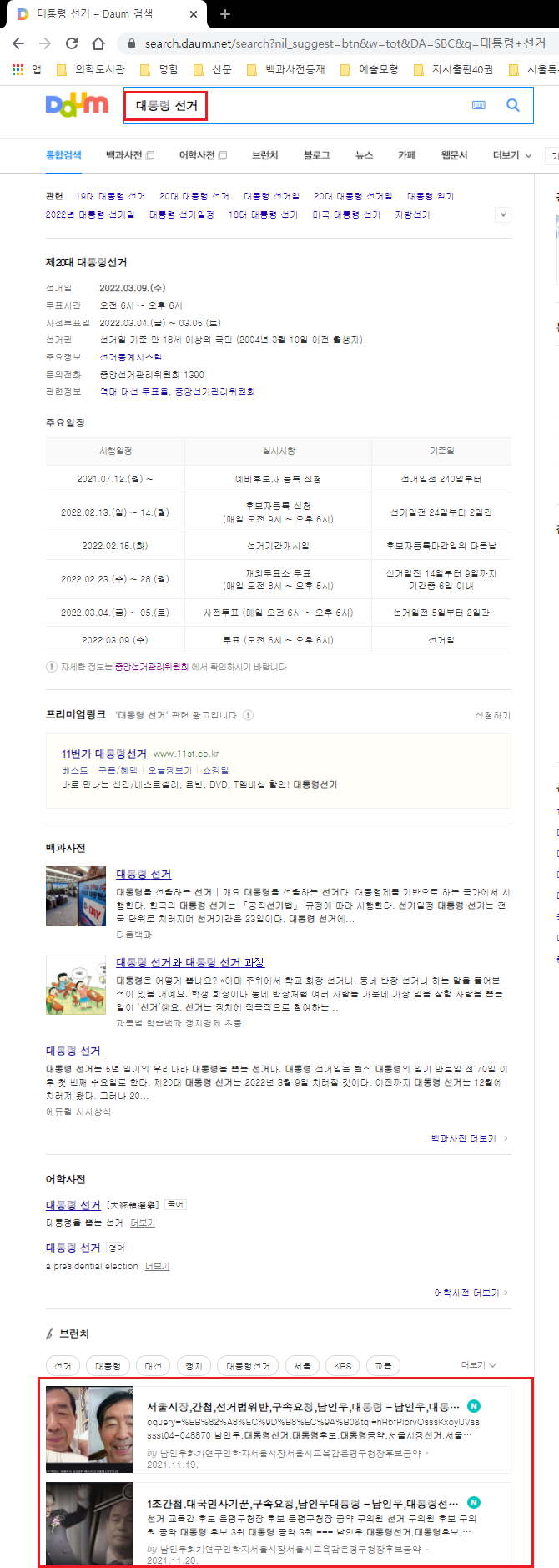Click the 정치 tag chip in 브런치
The image size is (559, 1568).
click(x=194, y=1366)
